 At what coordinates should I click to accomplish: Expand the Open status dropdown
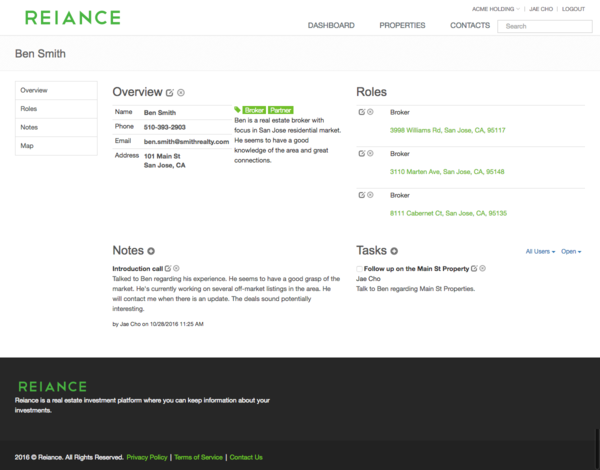tap(571, 252)
